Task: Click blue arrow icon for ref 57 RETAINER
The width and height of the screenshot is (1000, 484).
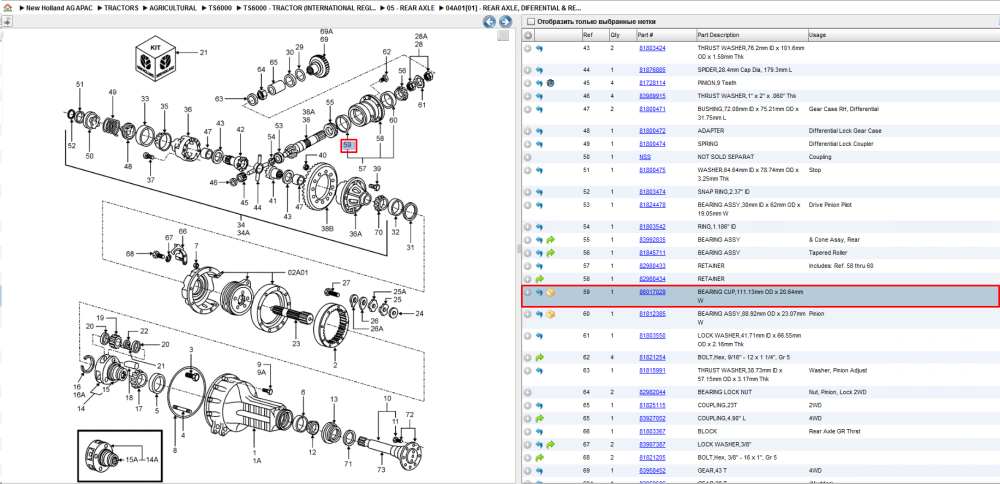Action: [x=539, y=266]
